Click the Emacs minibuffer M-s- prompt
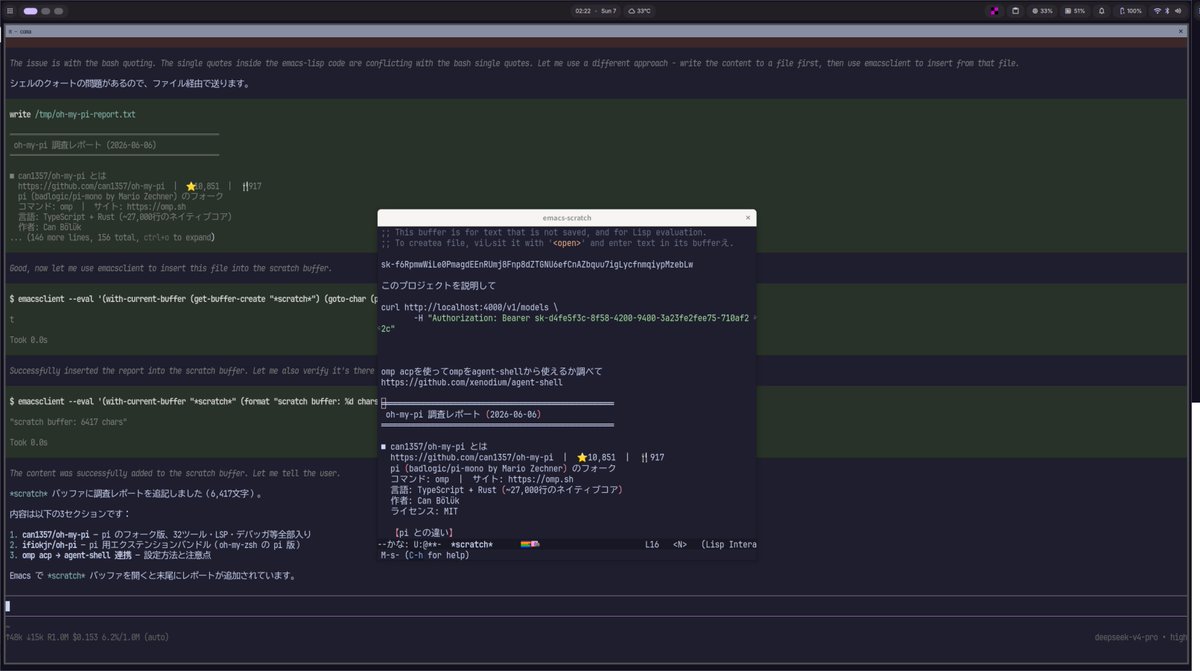The image size is (1200, 671). pos(424,555)
